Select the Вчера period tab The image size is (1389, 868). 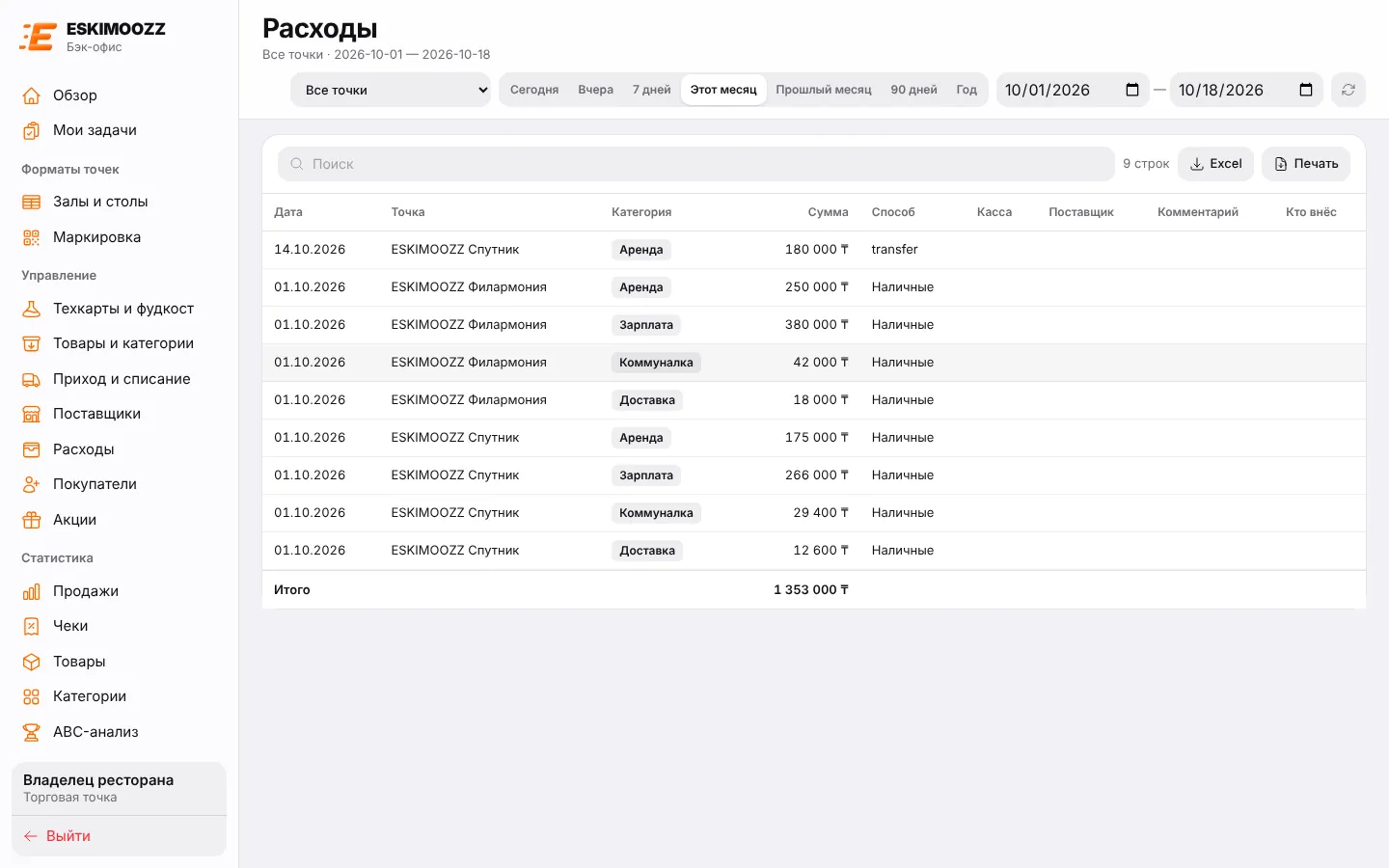coord(596,90)
